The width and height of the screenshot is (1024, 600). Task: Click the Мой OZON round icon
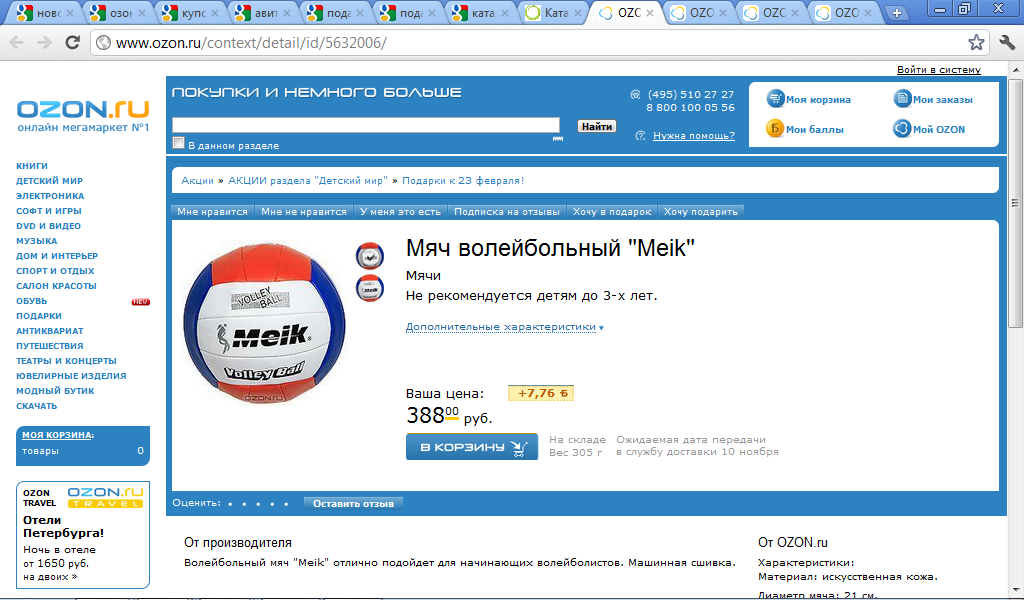(x=902, y=129)
